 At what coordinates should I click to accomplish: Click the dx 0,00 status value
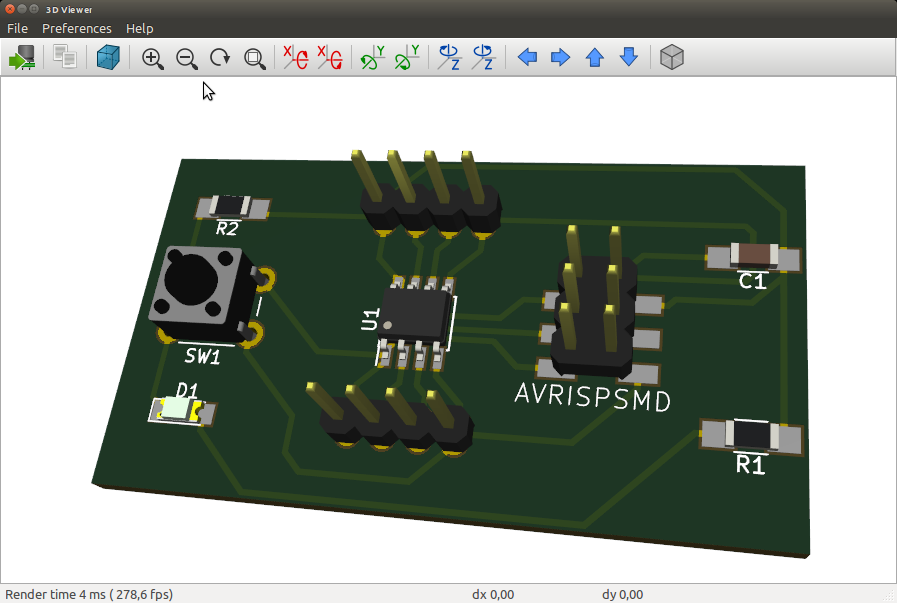click(493, 594)
